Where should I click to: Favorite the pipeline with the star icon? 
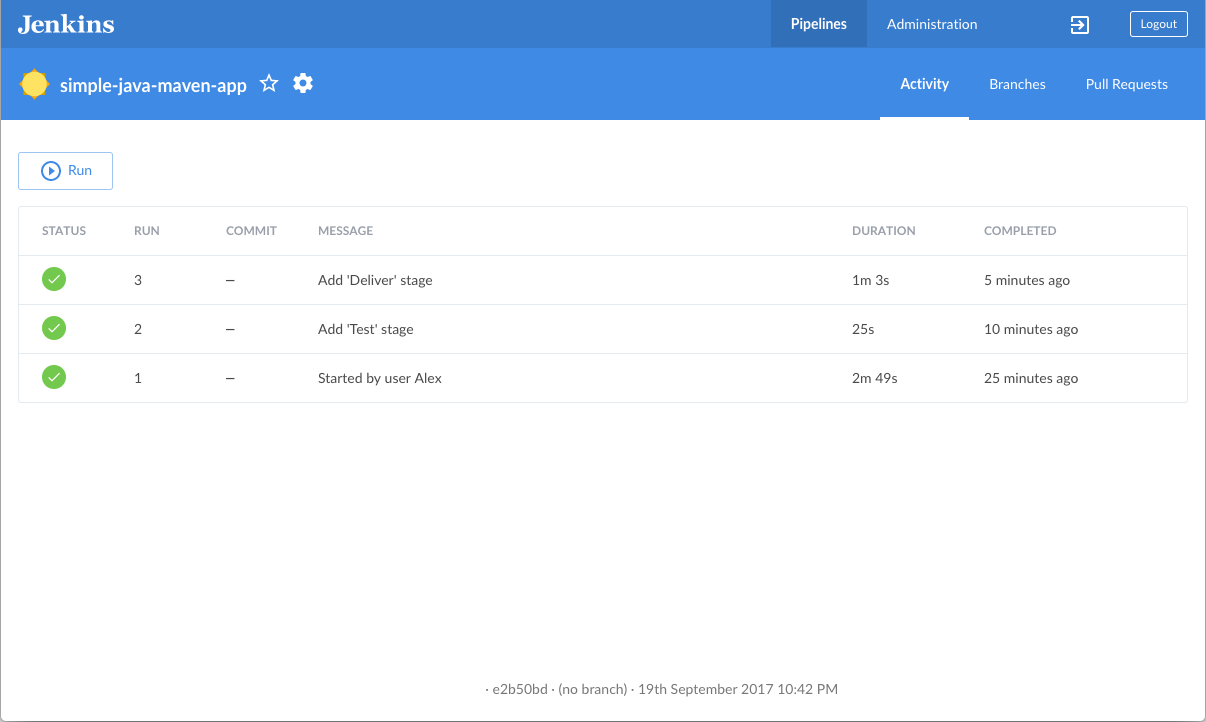click(x=269, y=84)
